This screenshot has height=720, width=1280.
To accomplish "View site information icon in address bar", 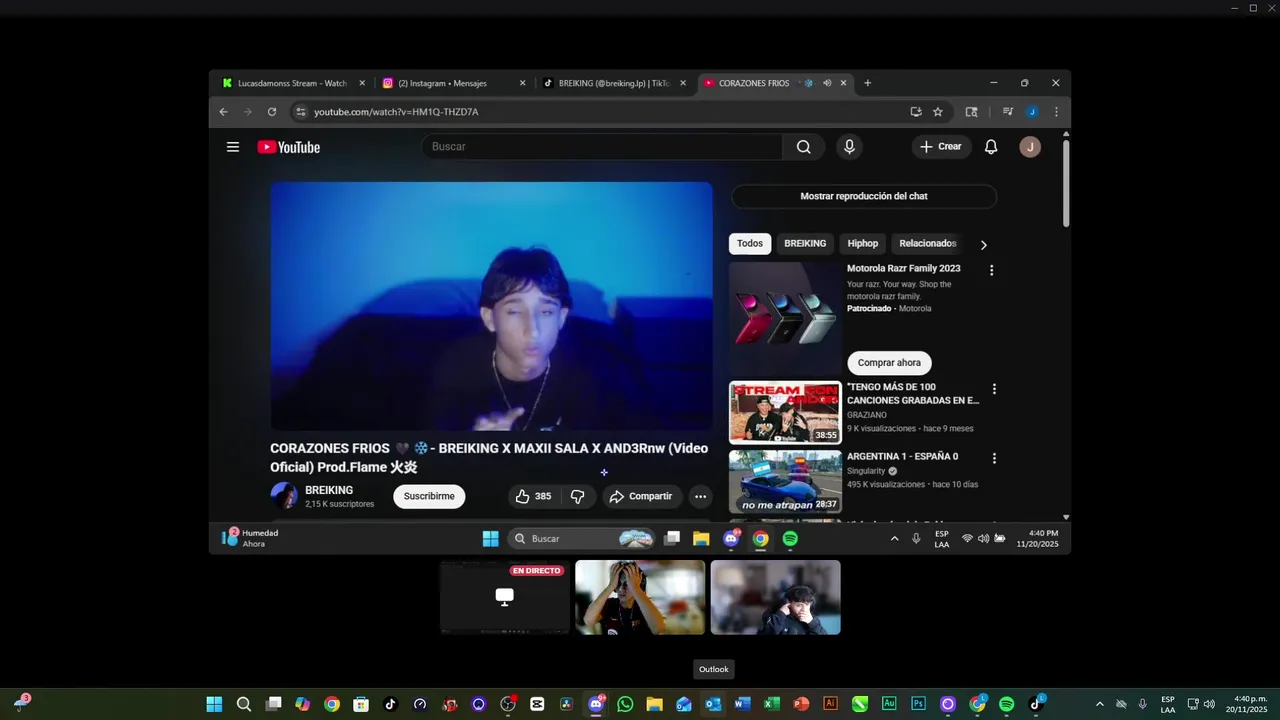I will tap(300, 112).
